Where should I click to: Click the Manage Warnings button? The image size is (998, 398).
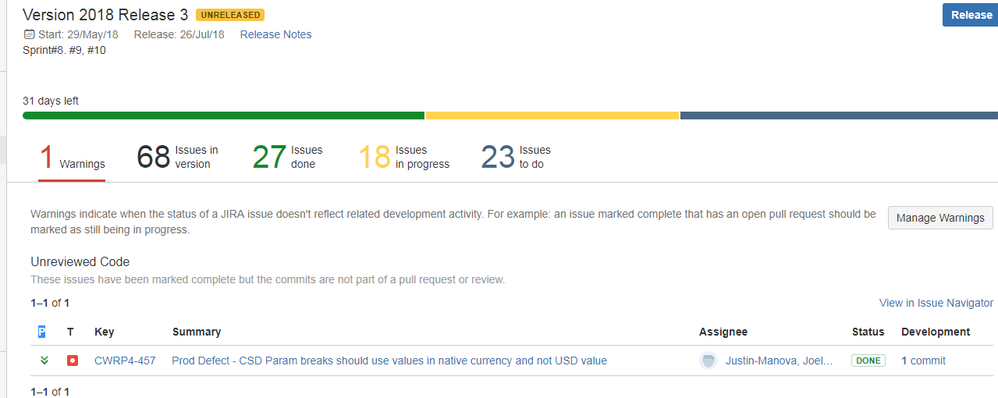940,218
